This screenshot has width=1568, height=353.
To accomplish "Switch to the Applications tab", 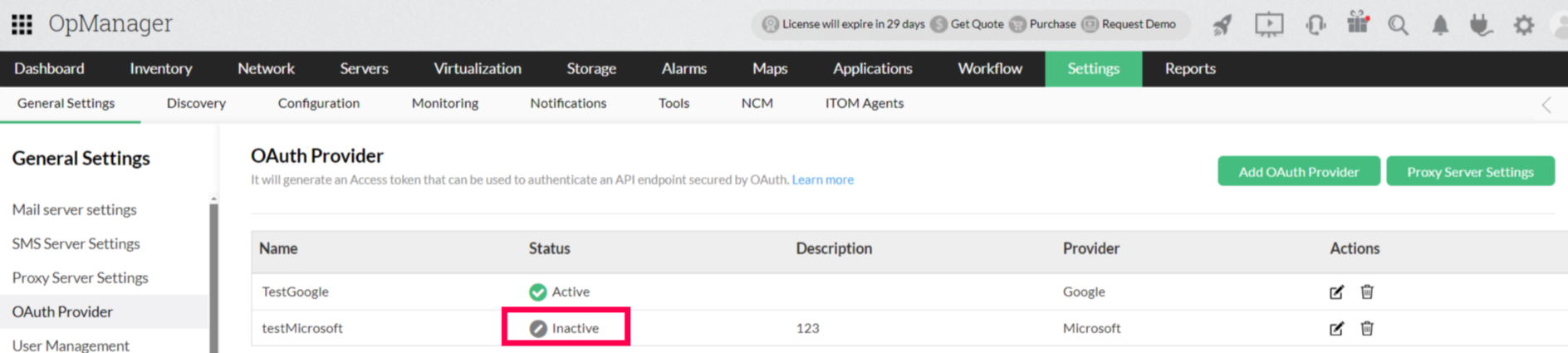I will coord(873,69).
